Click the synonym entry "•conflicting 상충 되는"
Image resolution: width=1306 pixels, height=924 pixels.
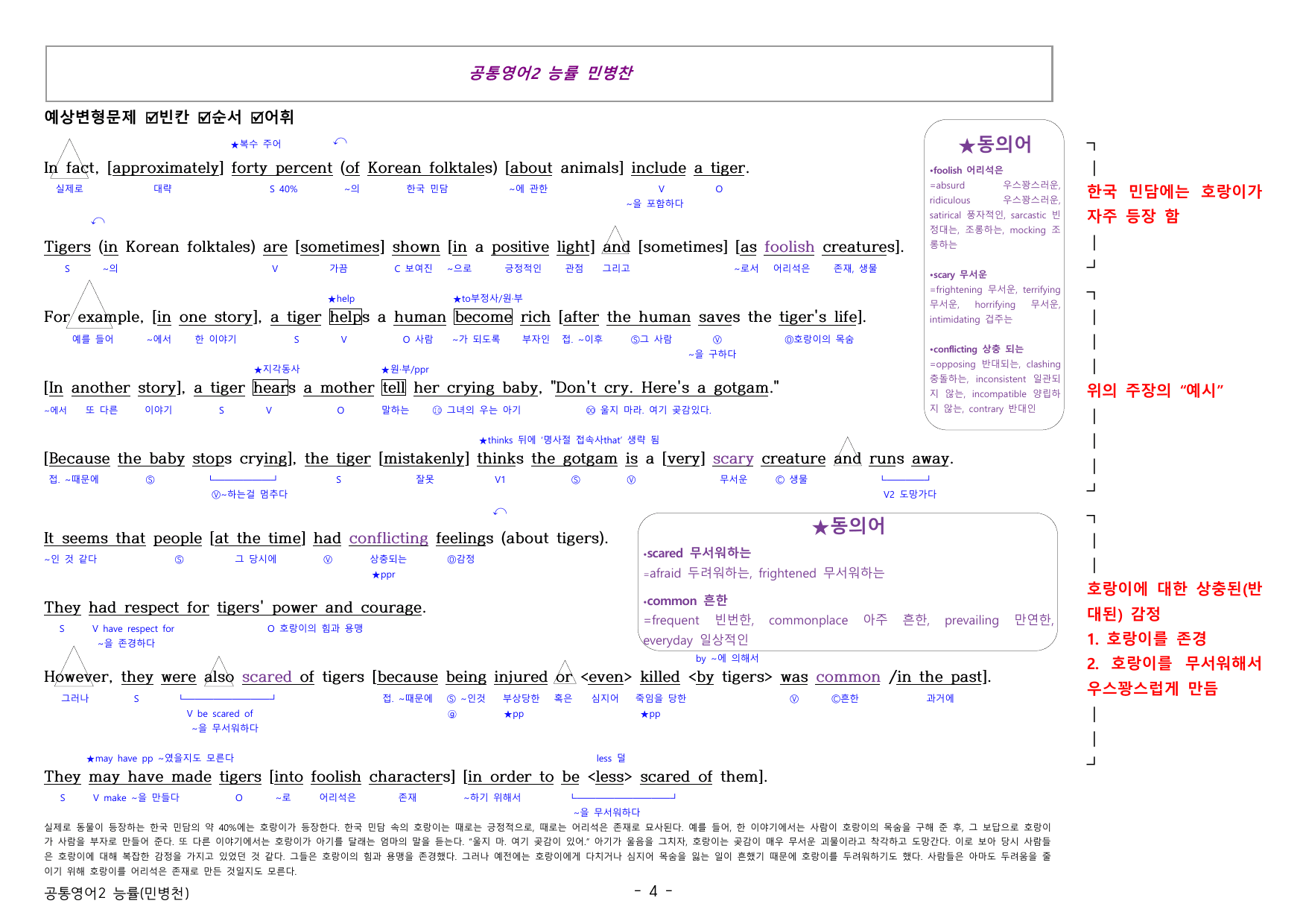click(x=977, y=349)
